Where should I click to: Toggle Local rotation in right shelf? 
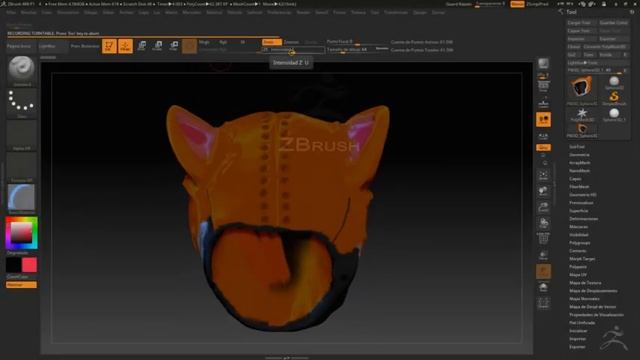pyautogui.click(x=543, y=120)
